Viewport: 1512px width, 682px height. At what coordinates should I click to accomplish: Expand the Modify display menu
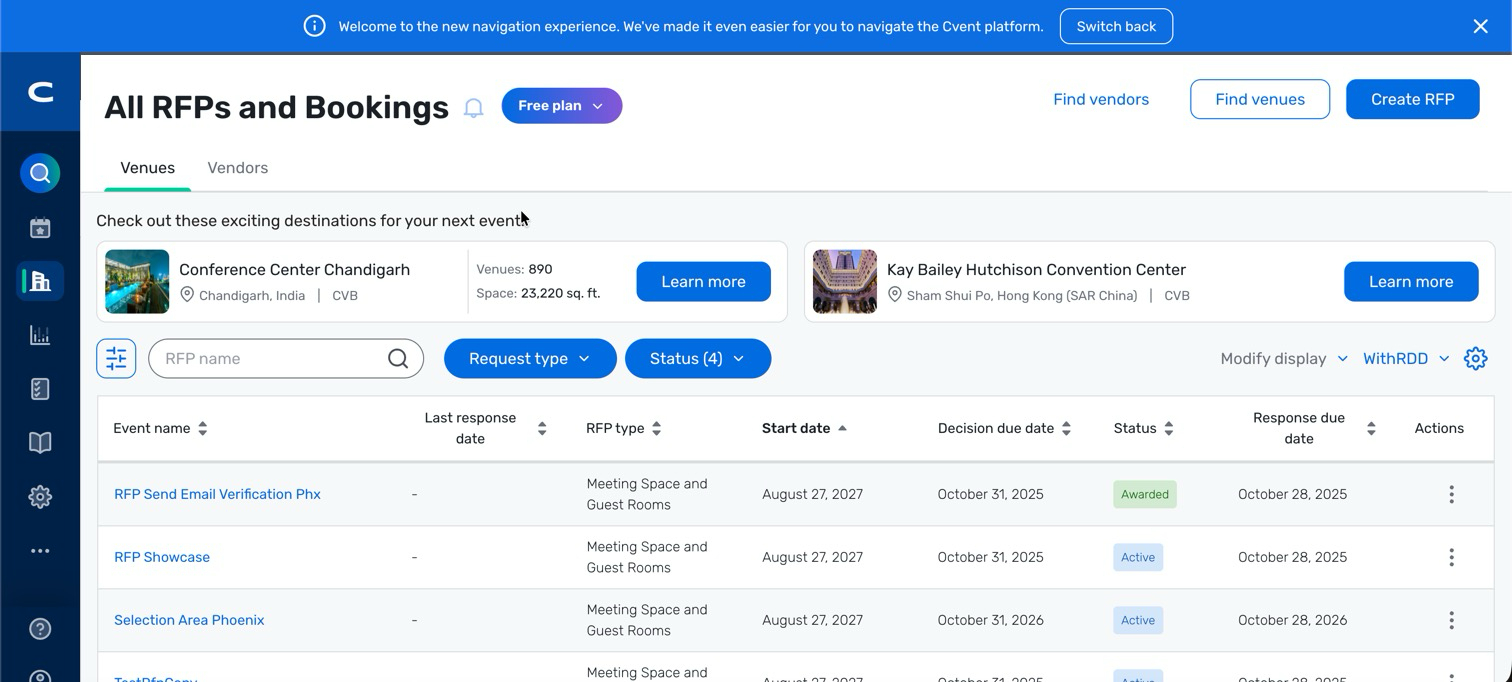(1283, 358)
